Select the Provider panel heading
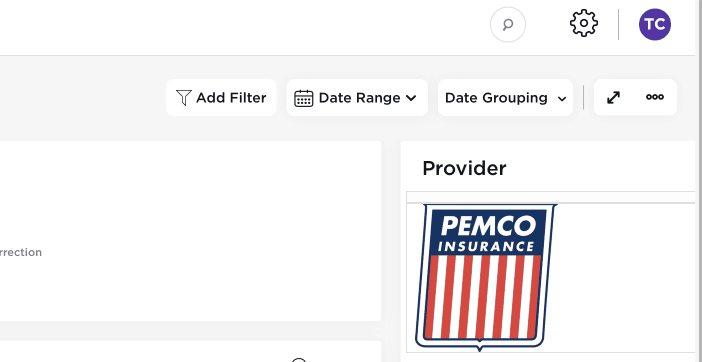 point(464,168)
